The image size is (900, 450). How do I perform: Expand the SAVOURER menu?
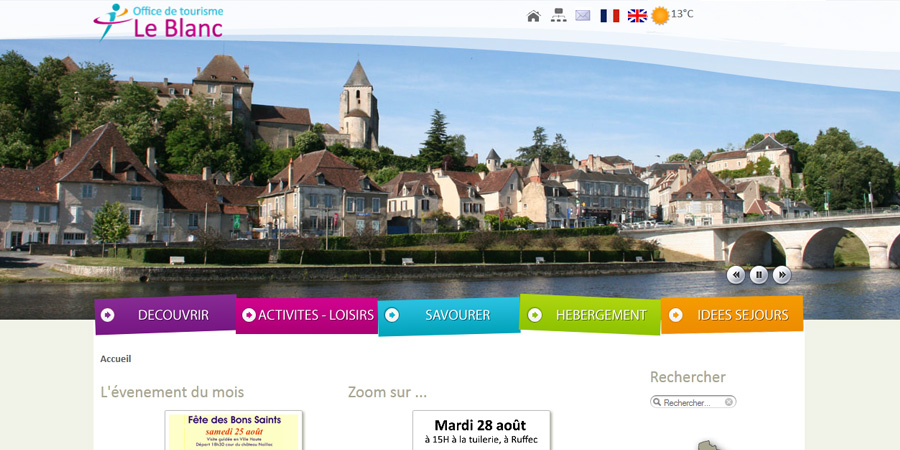click(x=449, y=315)
